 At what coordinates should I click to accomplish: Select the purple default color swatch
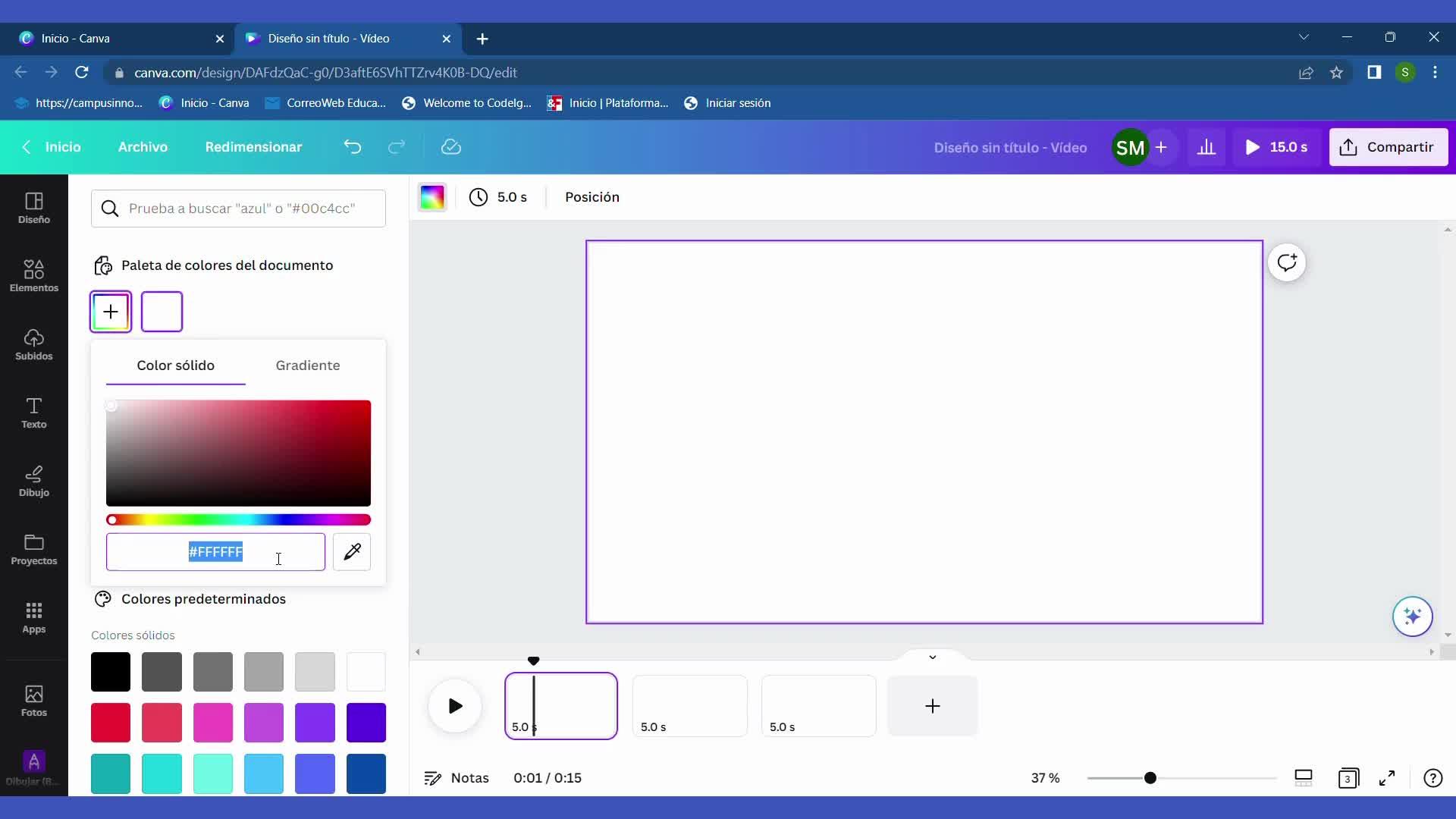click(315, 722)
